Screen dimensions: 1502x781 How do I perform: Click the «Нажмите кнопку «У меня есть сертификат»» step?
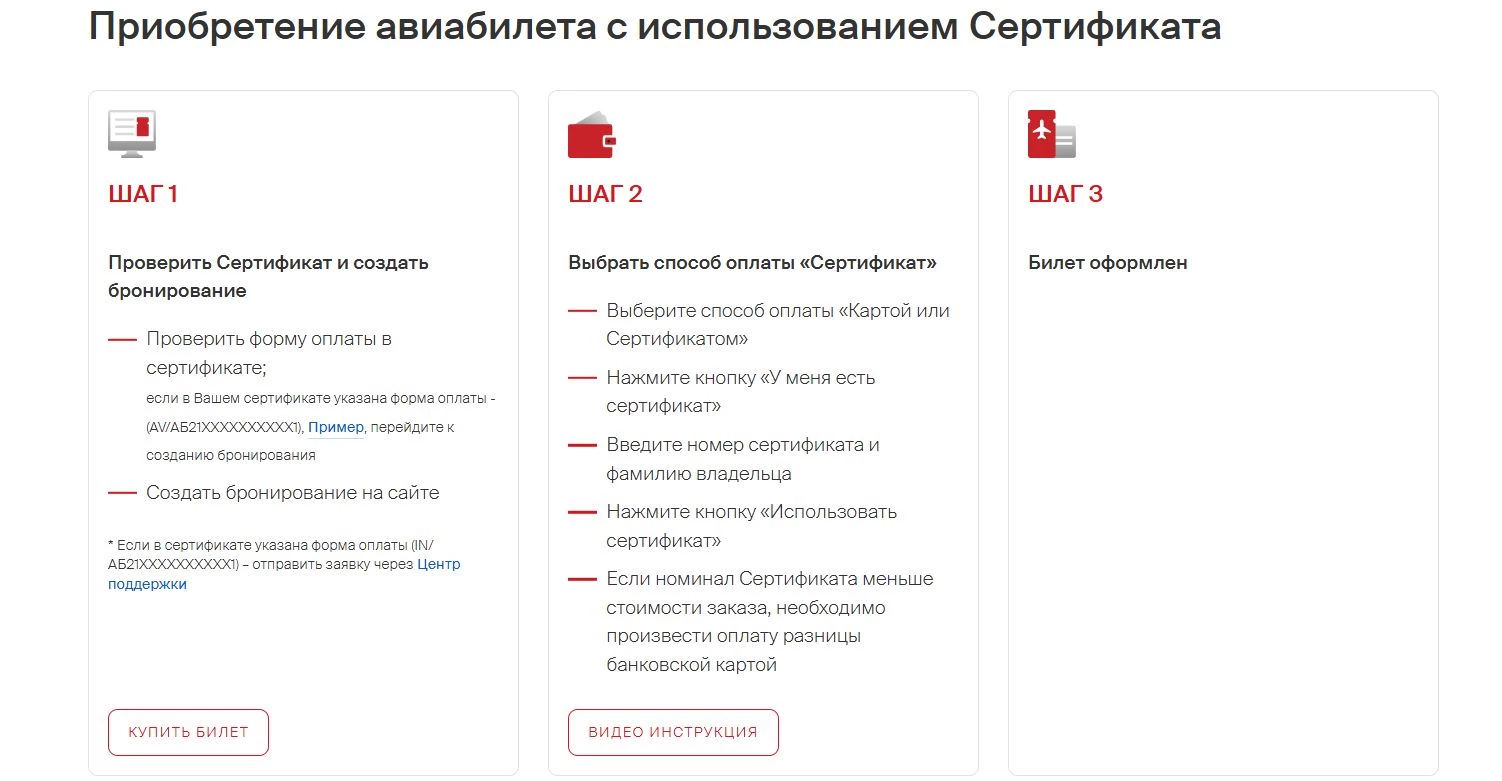pos(740,391)
